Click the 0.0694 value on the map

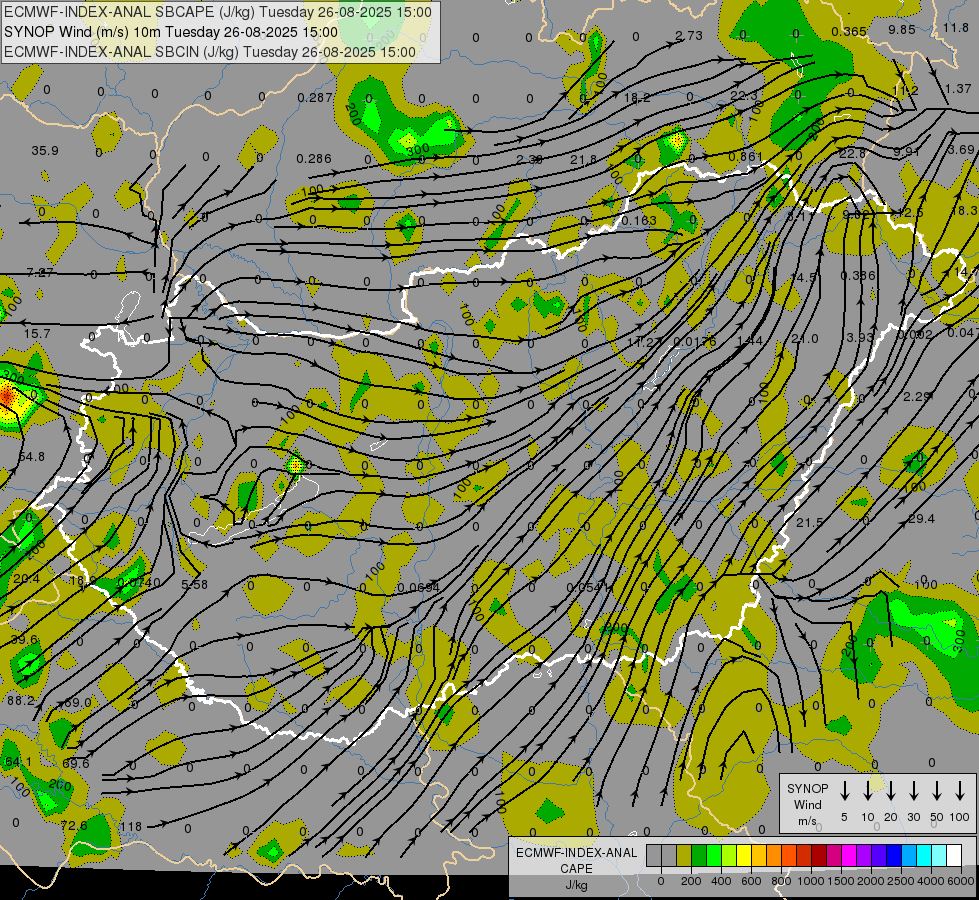(x=418, y=588)
